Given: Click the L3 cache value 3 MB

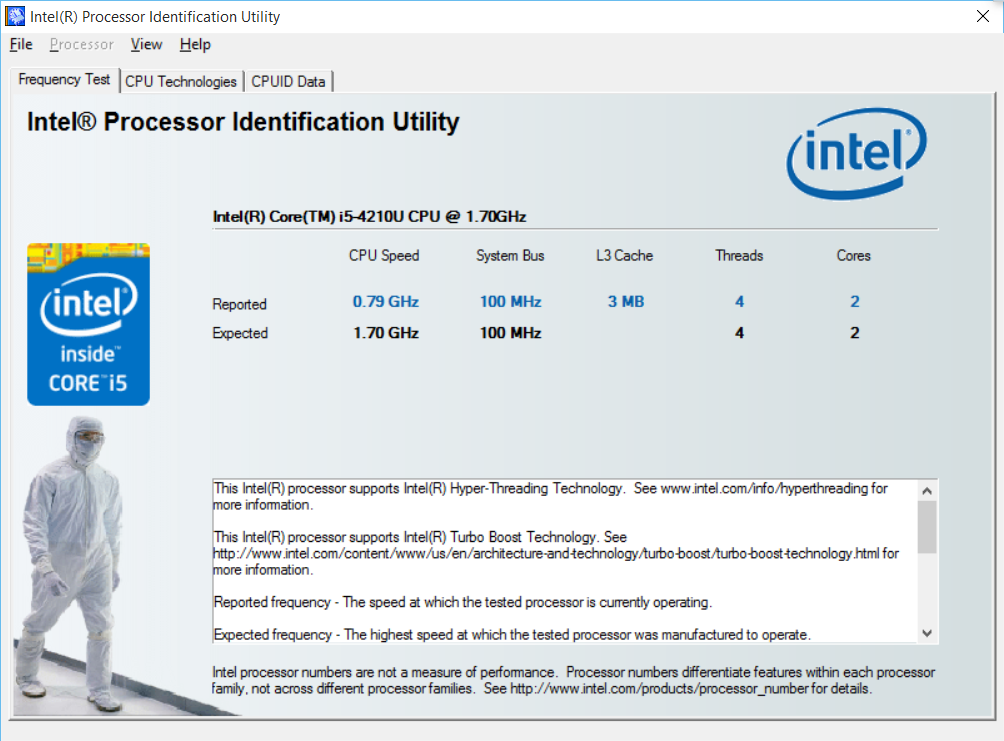Looking at the screenshot, I should pos(626,302).
